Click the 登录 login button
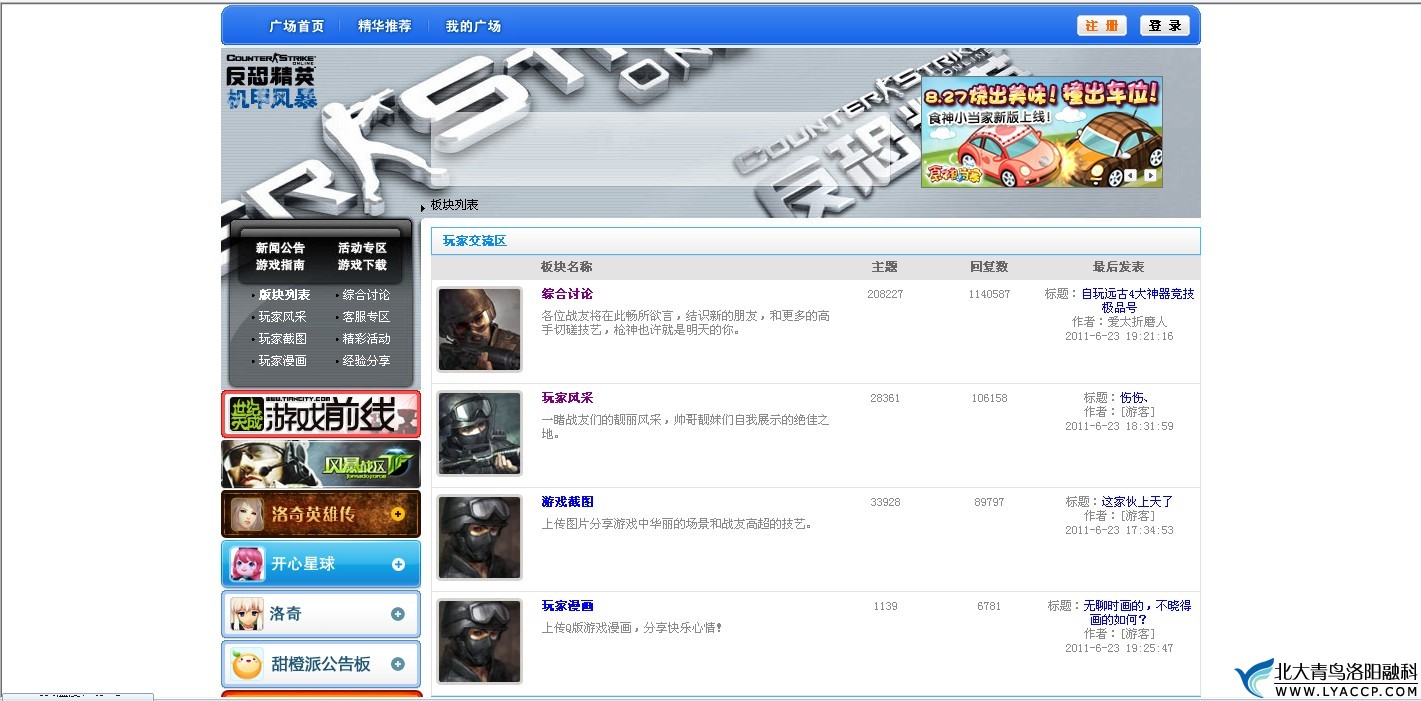The image size is (1421, 701). (x=1165, y=26)
